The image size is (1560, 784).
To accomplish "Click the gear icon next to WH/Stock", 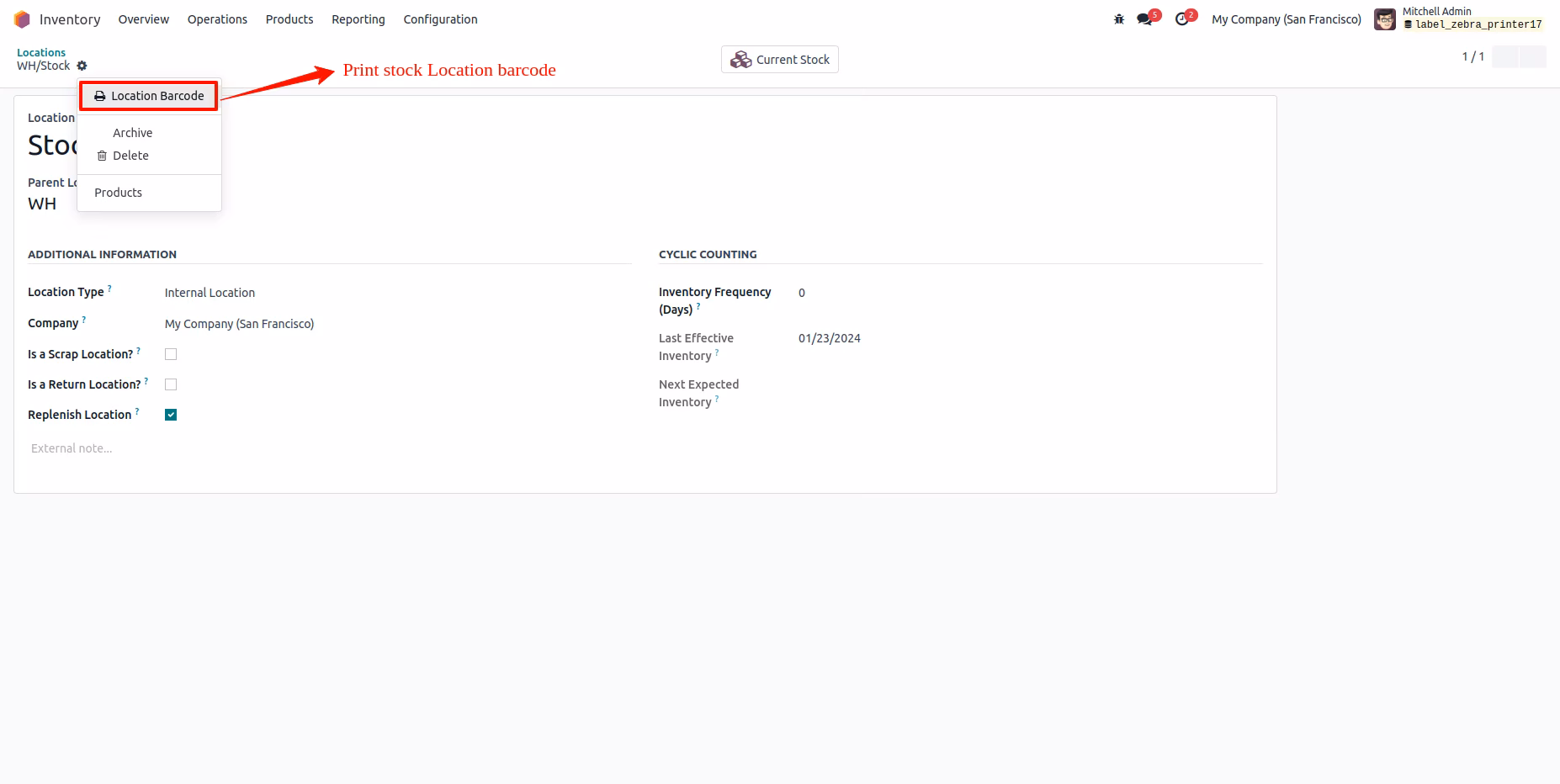I will pyautogui.click(x=82, y=66).
